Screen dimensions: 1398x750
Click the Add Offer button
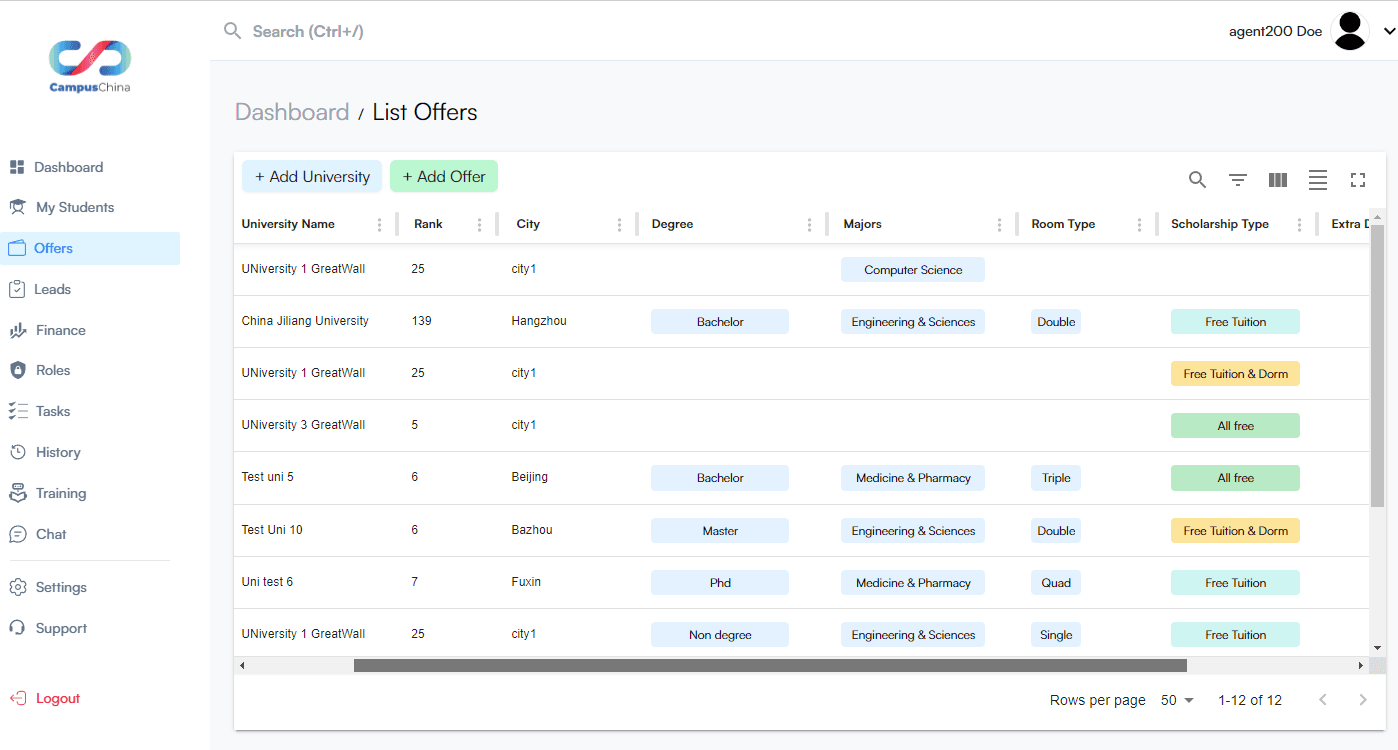point(444,176)
